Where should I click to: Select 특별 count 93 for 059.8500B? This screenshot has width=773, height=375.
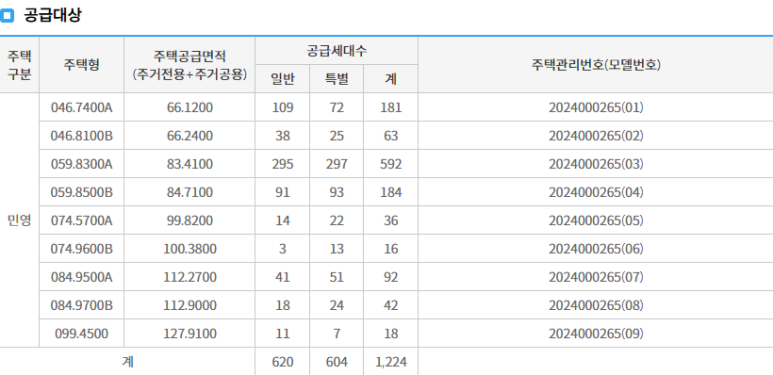[337, 192]
